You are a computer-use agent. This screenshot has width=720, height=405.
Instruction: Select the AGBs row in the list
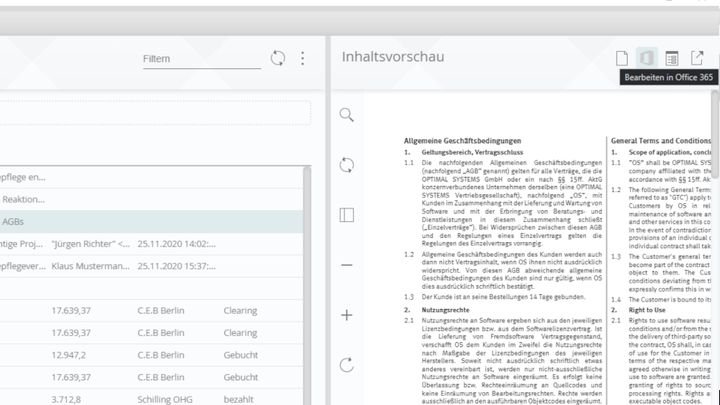click(x=152, y=222)
